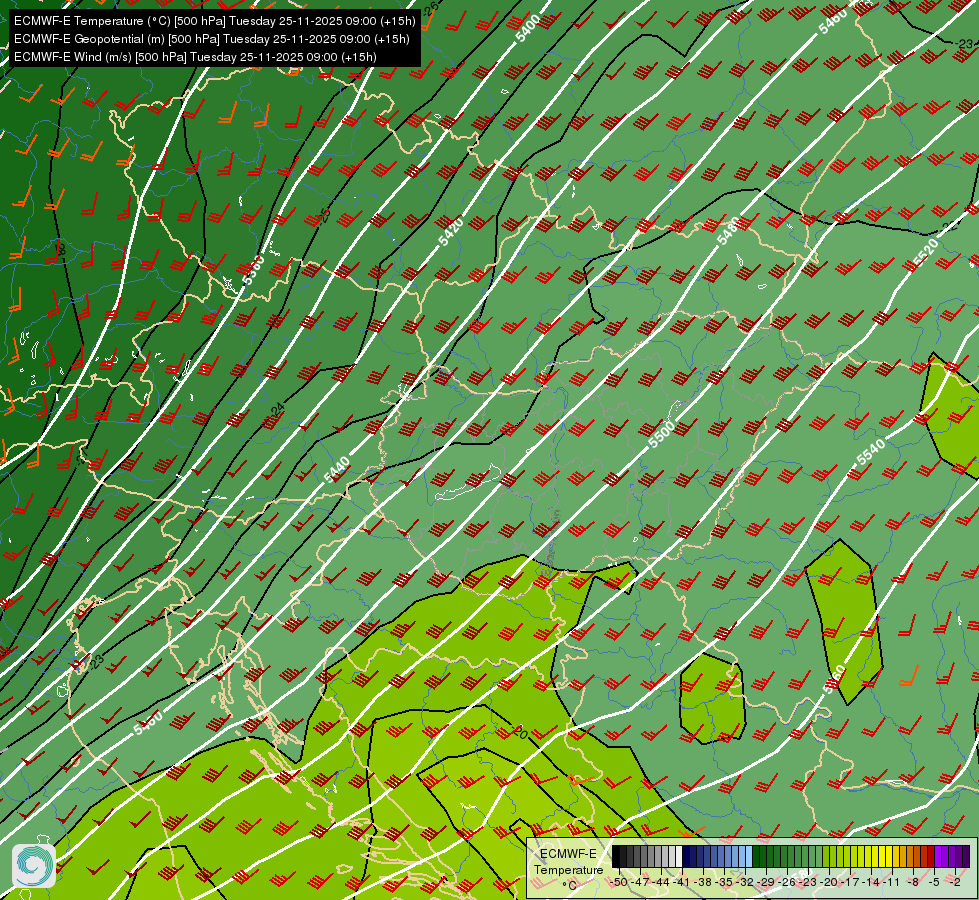The image size is (979, 900).
Task: Click the -25 isotherm label
Action: (323, 216)
